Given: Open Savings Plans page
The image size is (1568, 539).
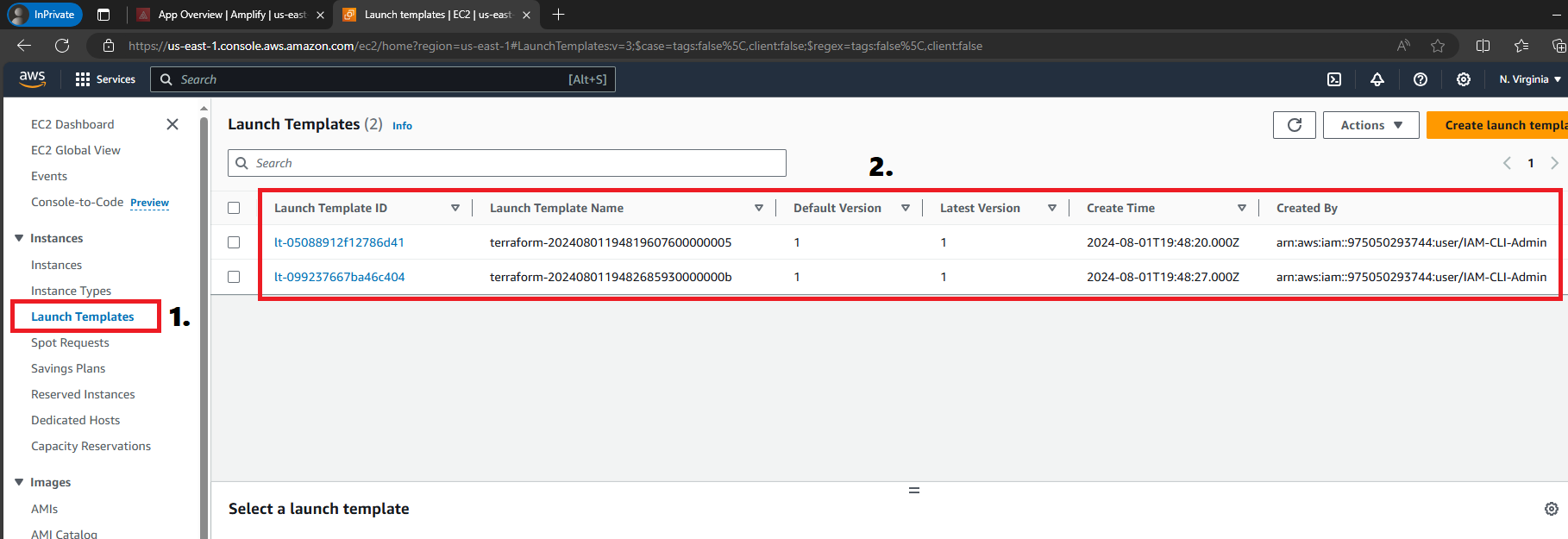Looking at the screenshot, I should pyautogui.click(x=68, y=368).
